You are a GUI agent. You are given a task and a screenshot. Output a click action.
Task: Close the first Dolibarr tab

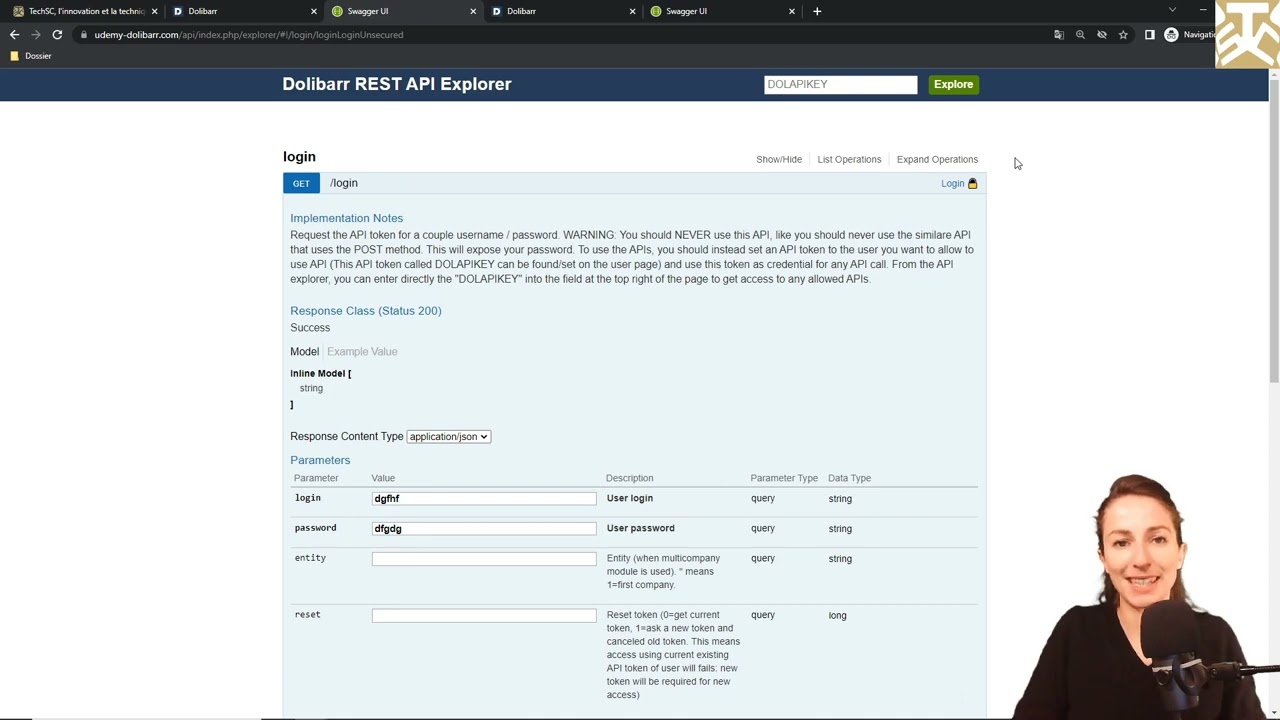click(x=313, y=11)
